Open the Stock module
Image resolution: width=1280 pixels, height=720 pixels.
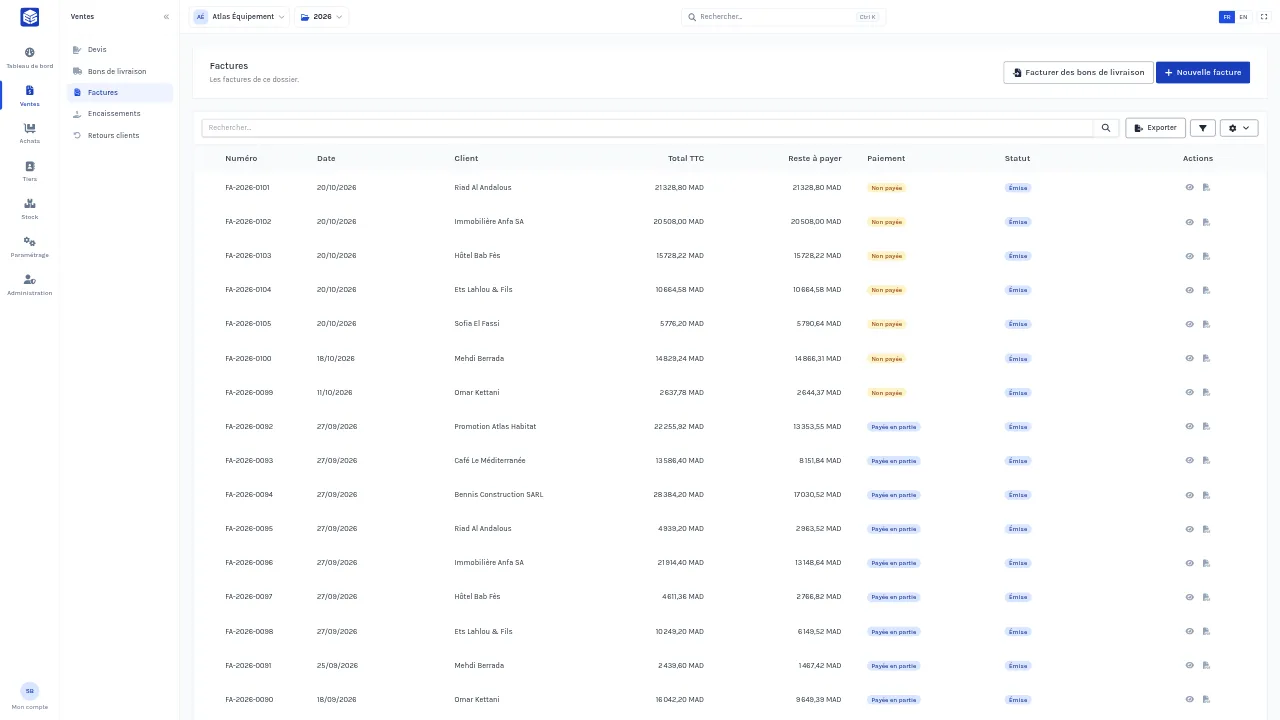[29, 209]
